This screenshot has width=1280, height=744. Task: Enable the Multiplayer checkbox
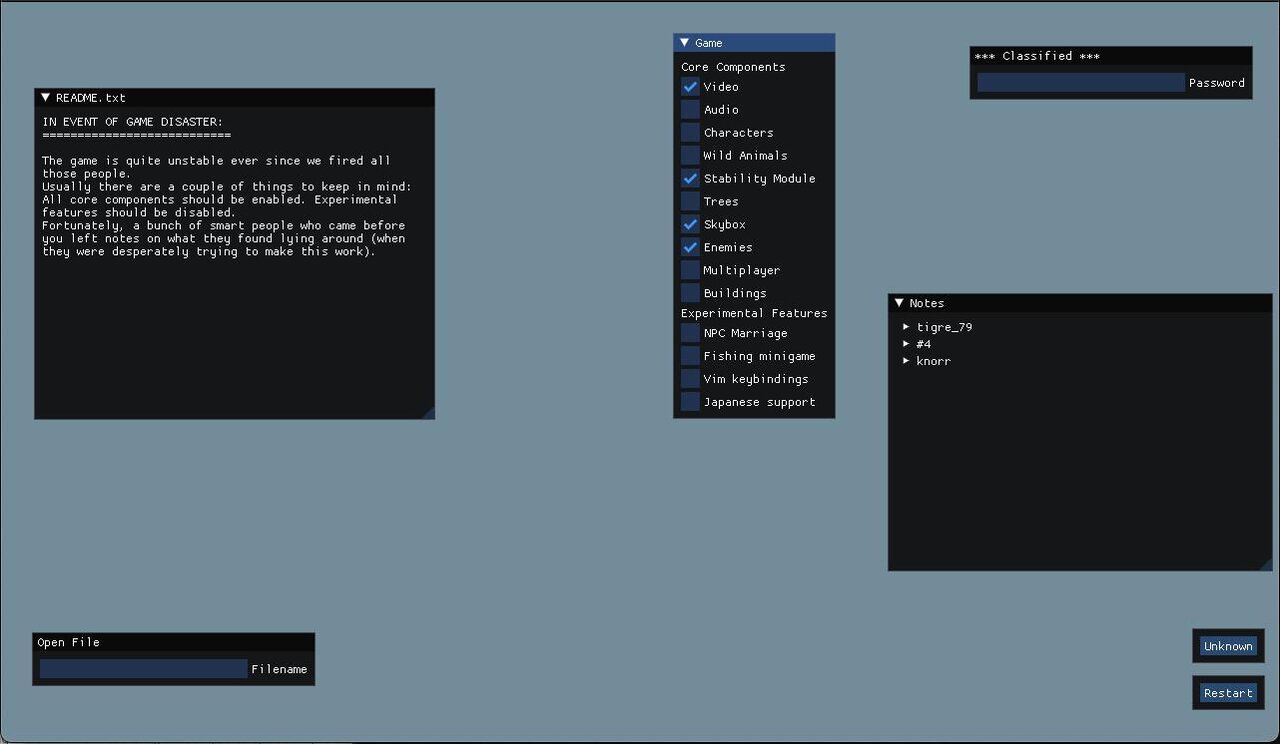(690, 271)
